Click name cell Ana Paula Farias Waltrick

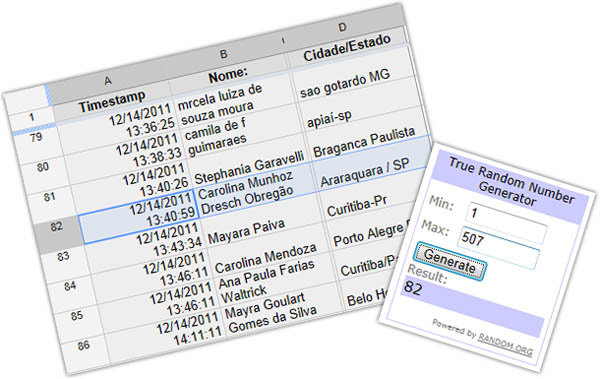click(x=277, y=281)
